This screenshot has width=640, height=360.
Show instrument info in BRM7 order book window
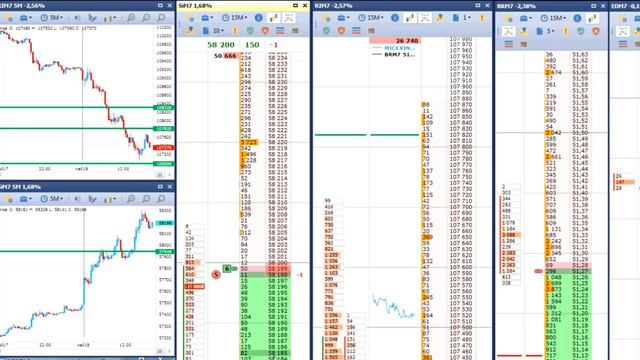coord(577,18)
